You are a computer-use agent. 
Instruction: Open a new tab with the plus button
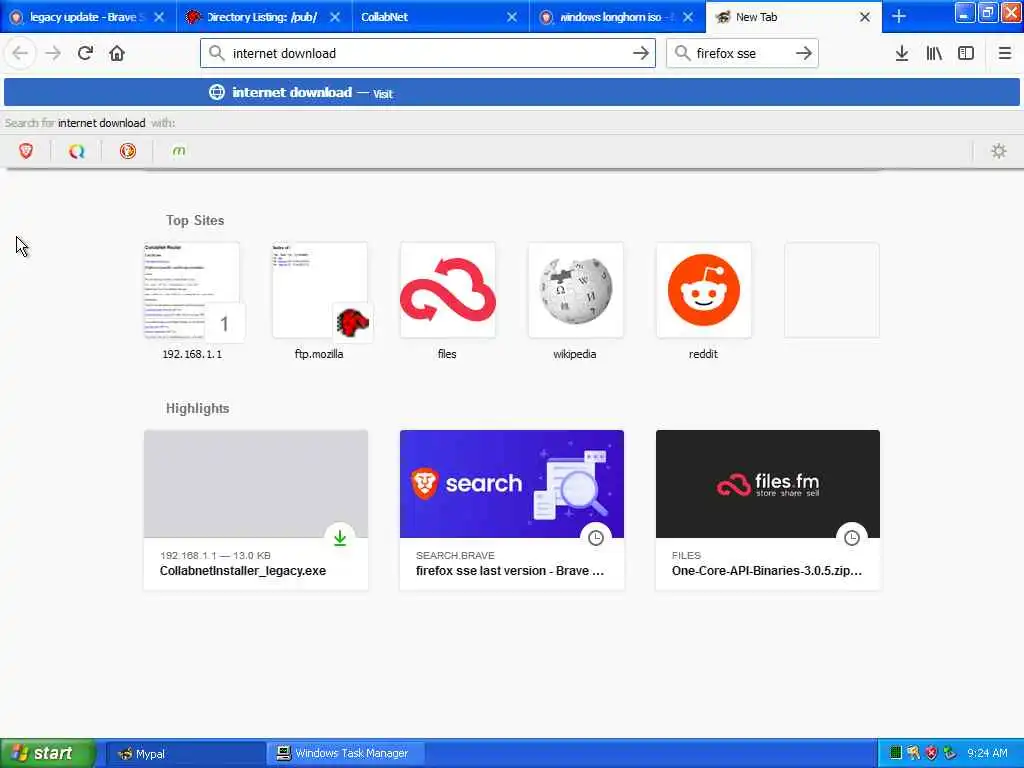coord(899,16)
